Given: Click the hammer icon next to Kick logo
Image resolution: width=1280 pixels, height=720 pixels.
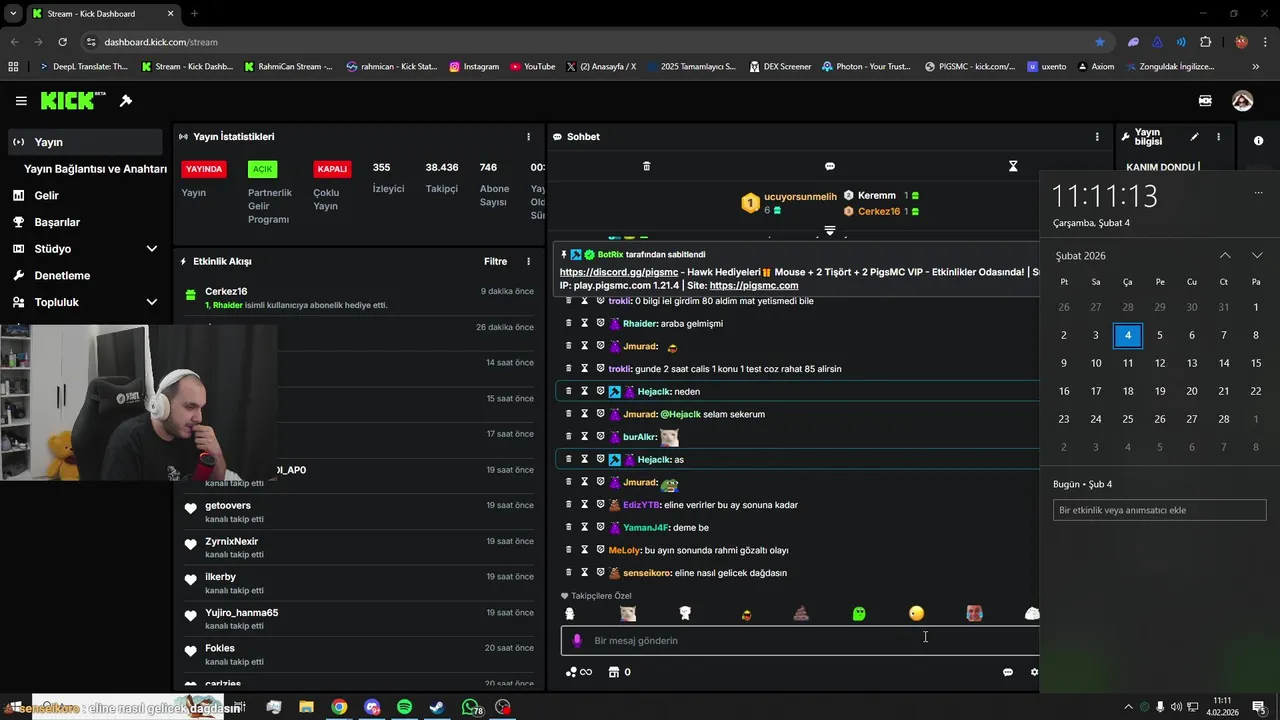Looking at the screenshot, I should 126,101.
